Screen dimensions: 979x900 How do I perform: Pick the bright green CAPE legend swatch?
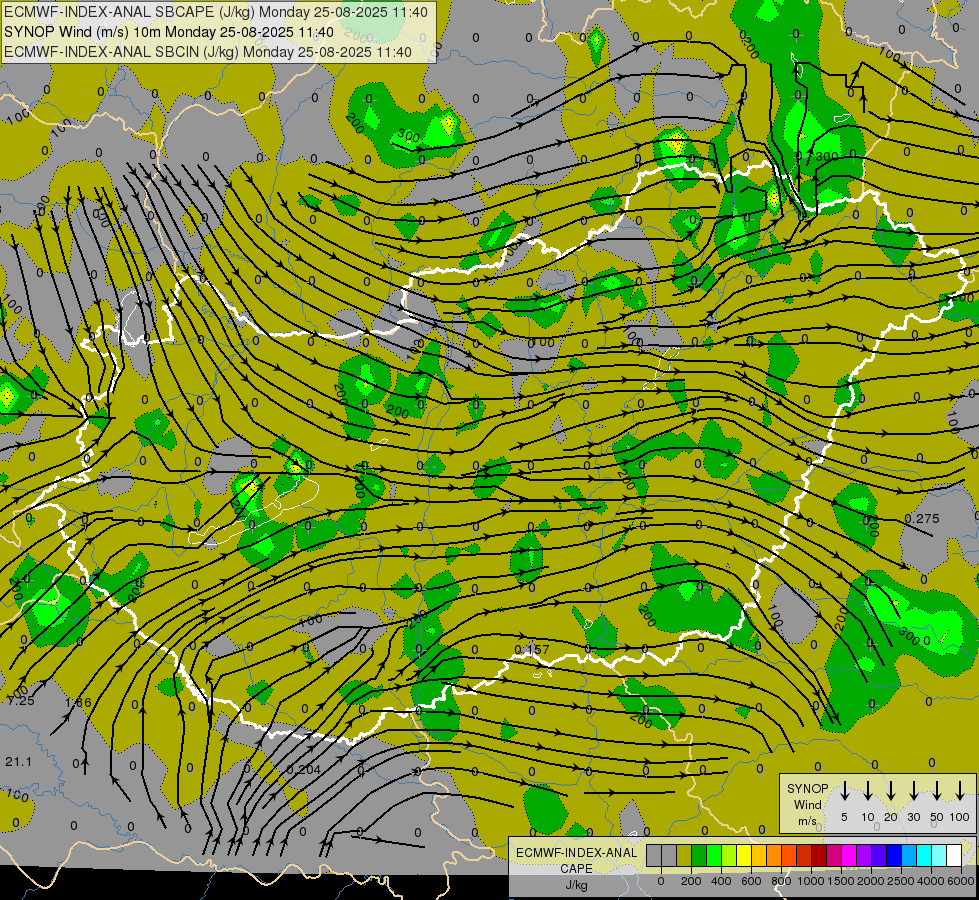(714, 855)
